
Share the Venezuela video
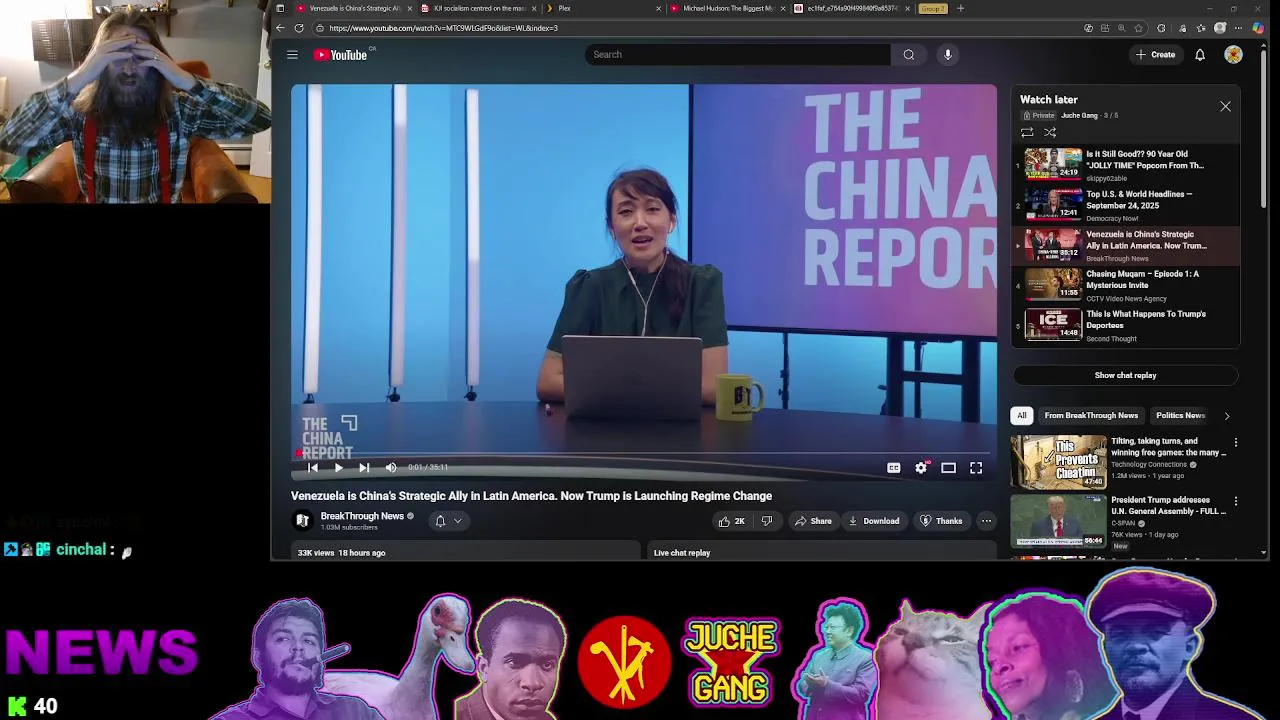click(x=813, y=521)
